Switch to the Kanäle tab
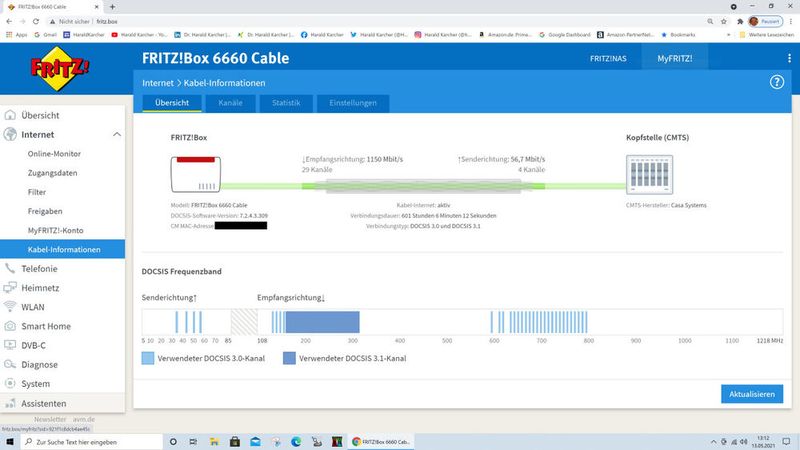Image resolution: width=800 pixels, height=450 pixels. [x=230, y=103]
